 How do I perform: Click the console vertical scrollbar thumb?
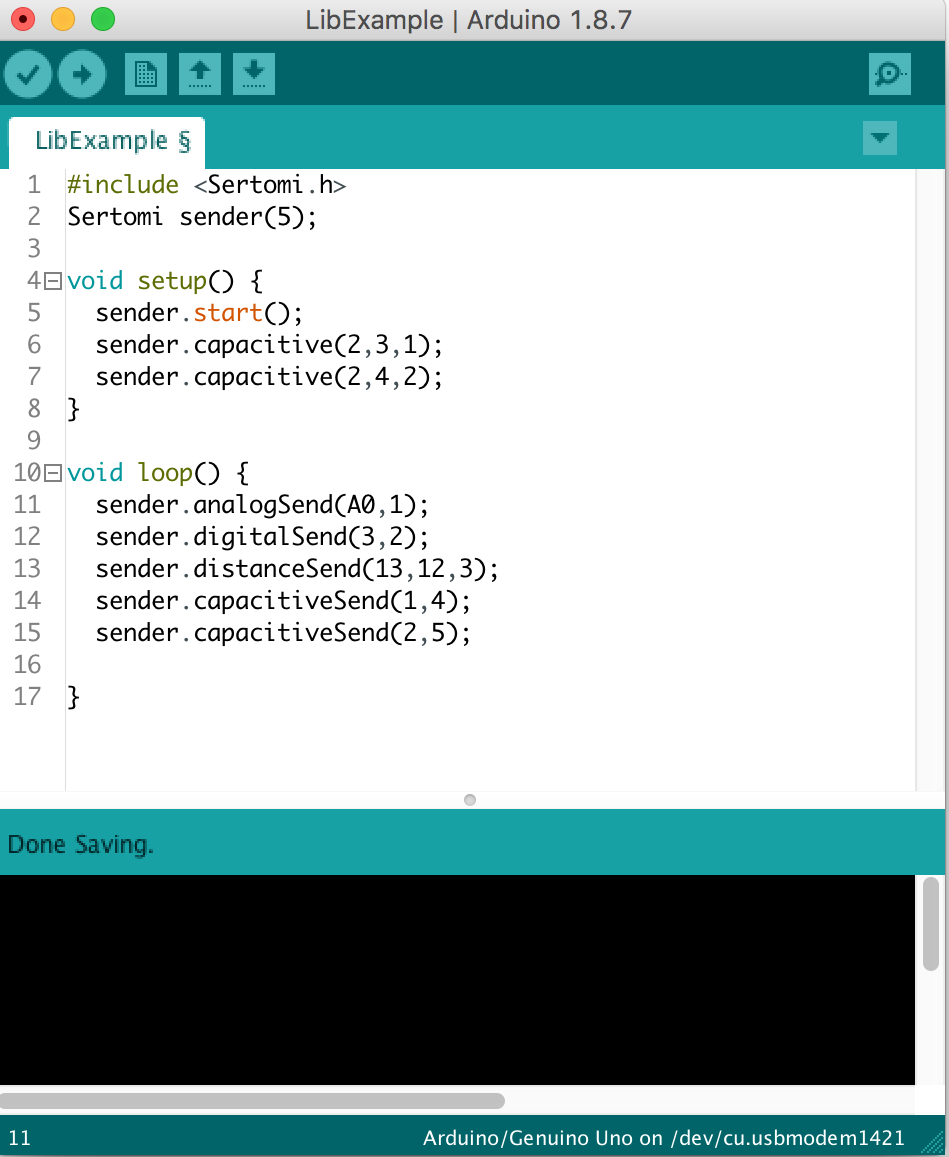(931, 923)
